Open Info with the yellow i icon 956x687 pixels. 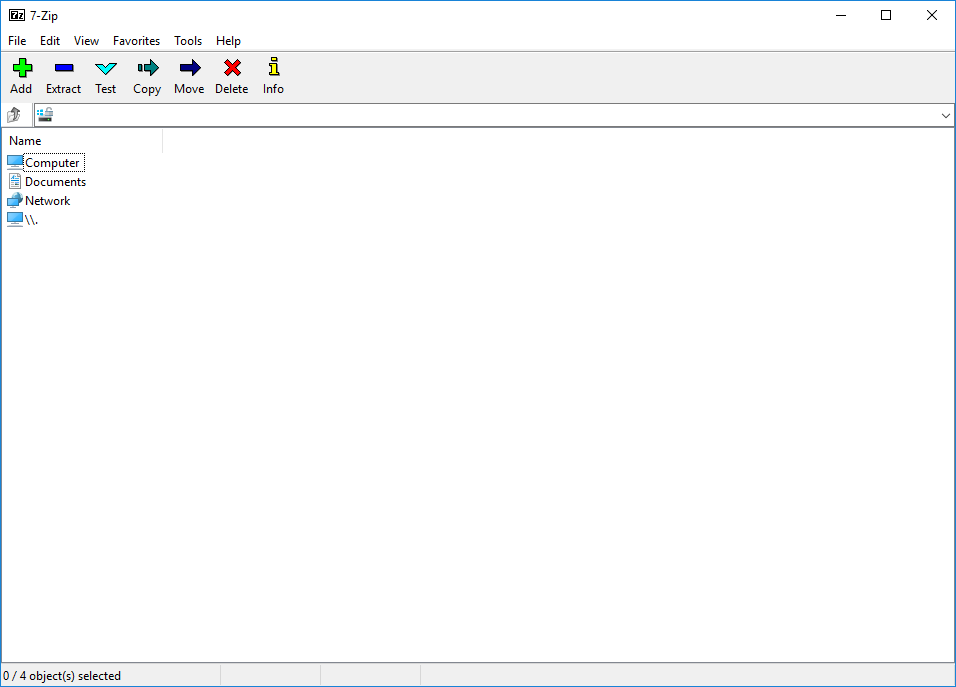274,67
